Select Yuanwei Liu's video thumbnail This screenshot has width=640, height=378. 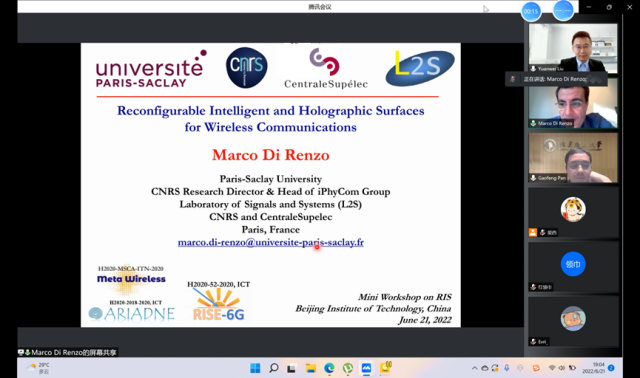coord(573,48)
